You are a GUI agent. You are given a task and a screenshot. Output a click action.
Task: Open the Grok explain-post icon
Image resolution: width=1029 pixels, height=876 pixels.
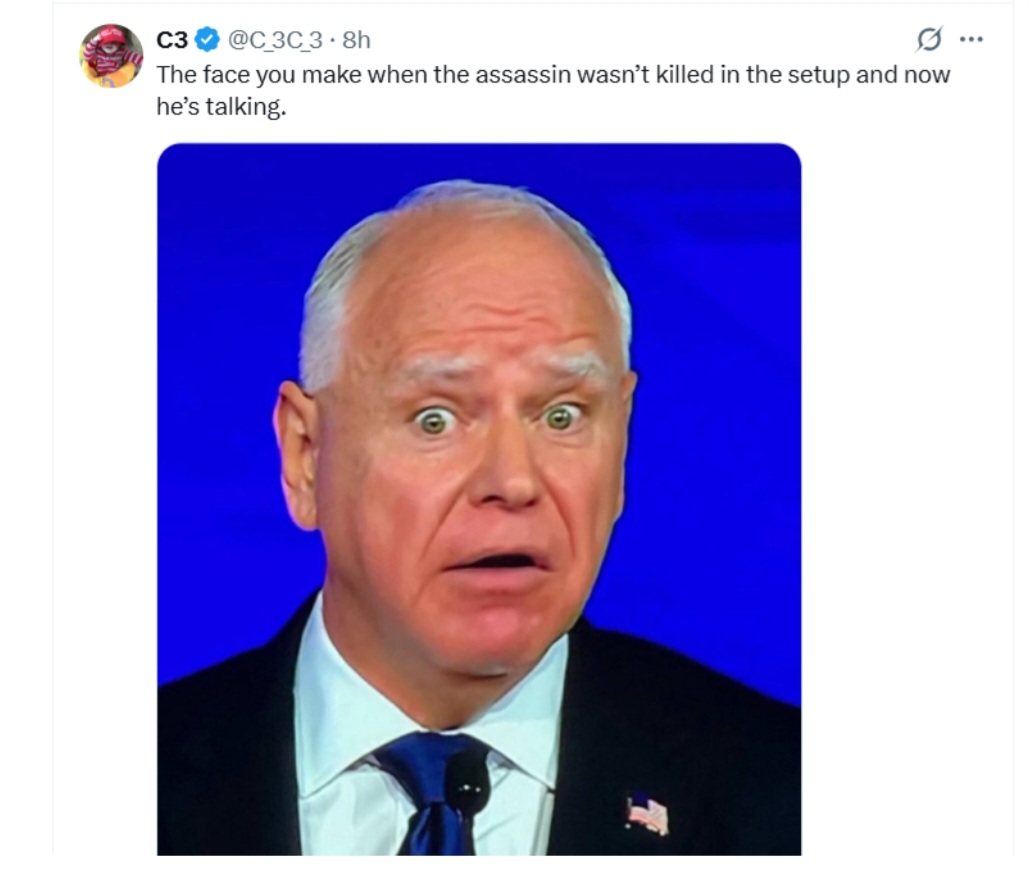tap(929, 39)
